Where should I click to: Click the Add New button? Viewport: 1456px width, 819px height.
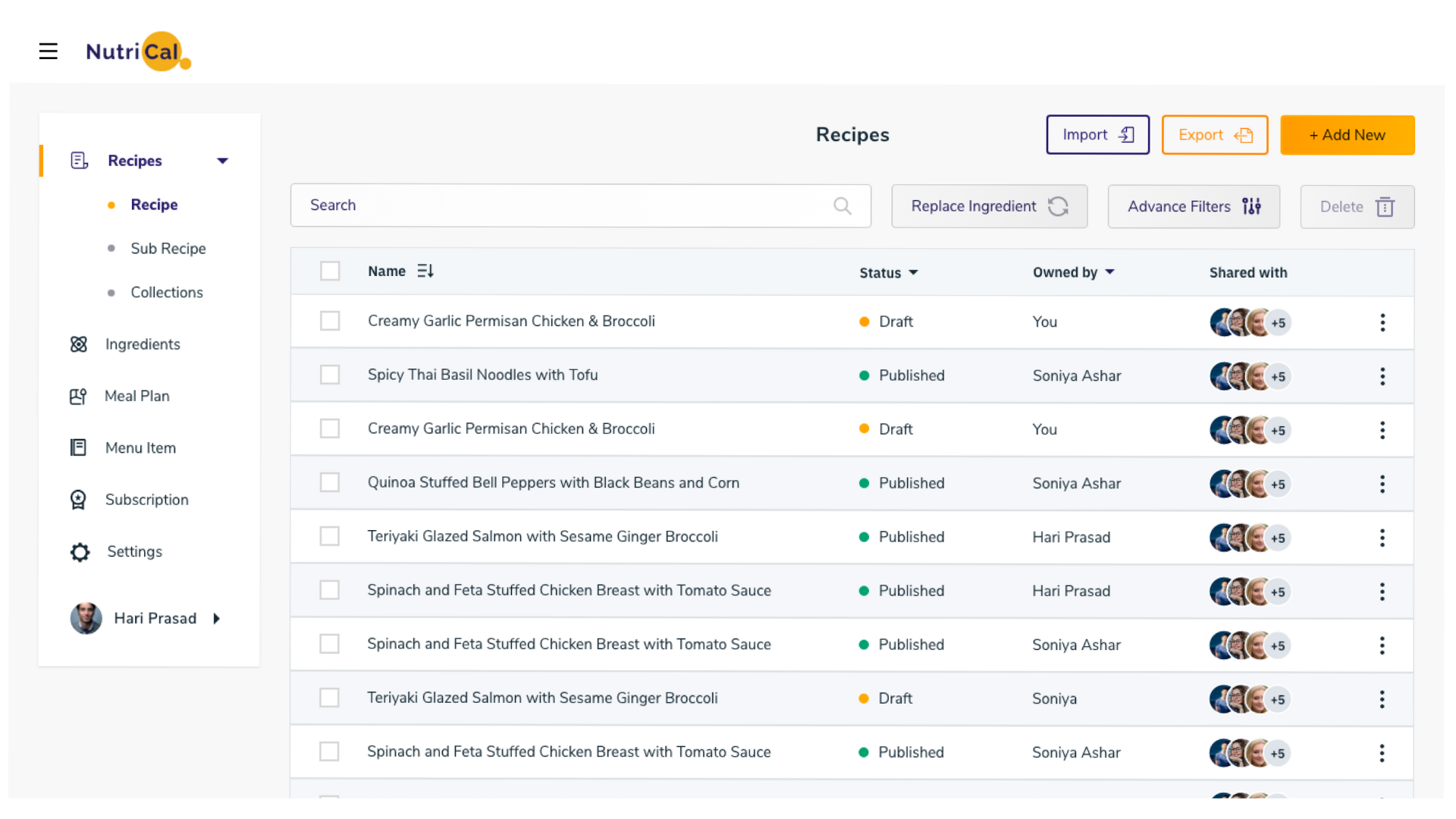pyautogui.click(x=1347, y=135)
